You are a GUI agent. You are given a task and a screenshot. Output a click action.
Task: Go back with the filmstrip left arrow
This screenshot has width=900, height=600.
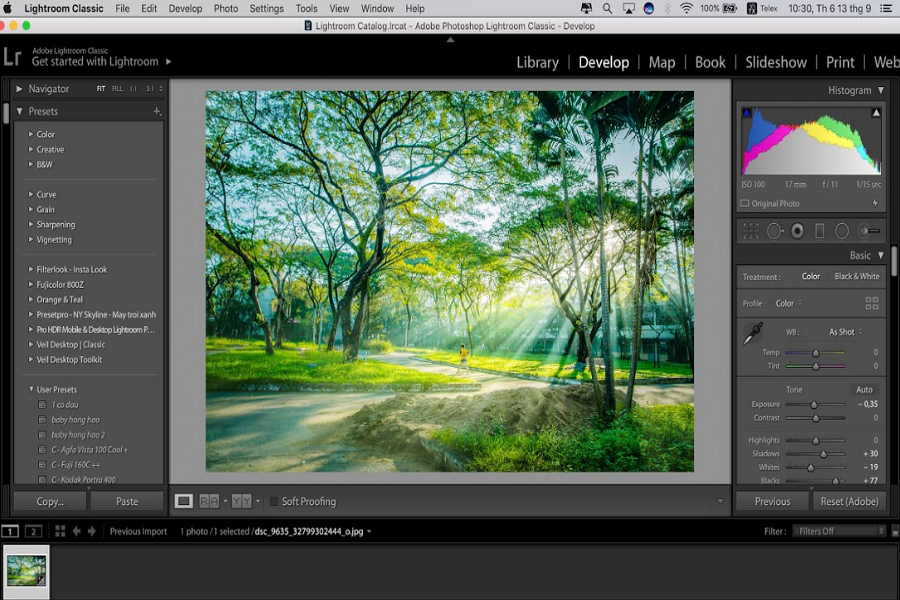pyautogui.click(x=76, y=531)
